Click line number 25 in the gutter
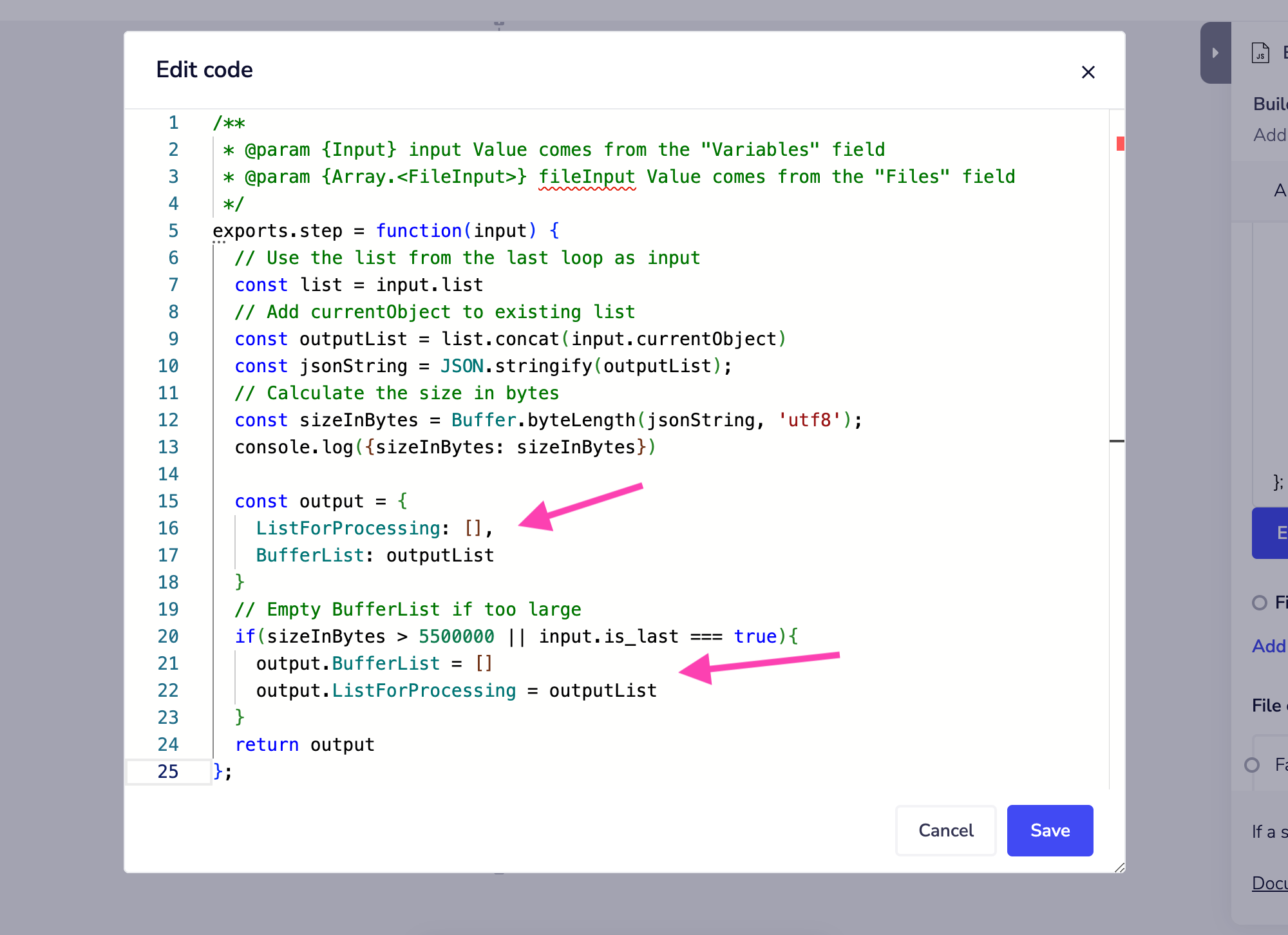The height and width of the screenshot is (935, 1288). (168, 771)
